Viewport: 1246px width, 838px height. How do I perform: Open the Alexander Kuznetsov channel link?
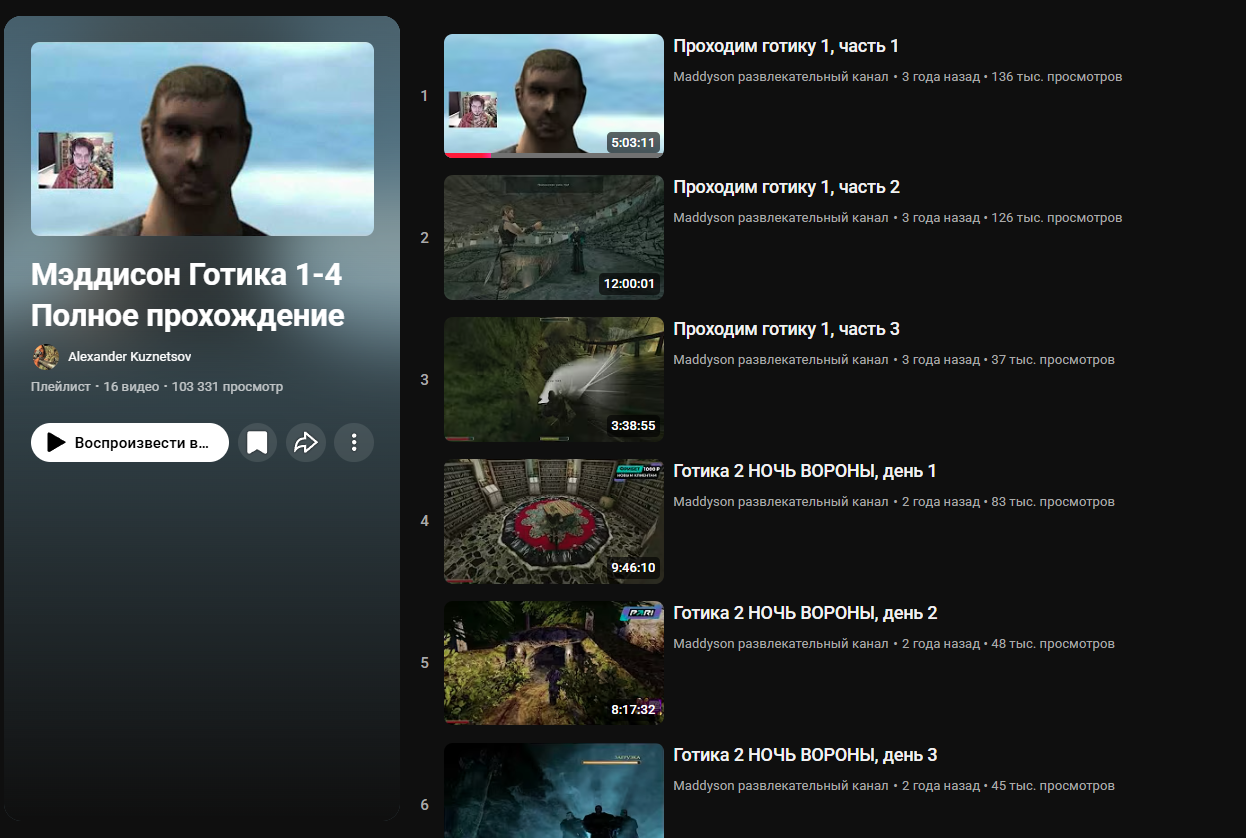[130, 357]
